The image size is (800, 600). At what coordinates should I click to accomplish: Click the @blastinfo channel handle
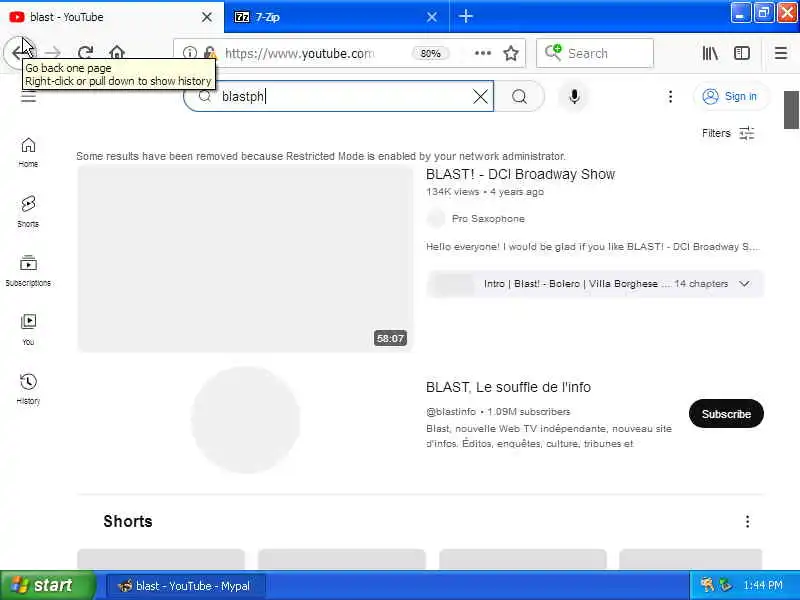(x=451, y=412)
